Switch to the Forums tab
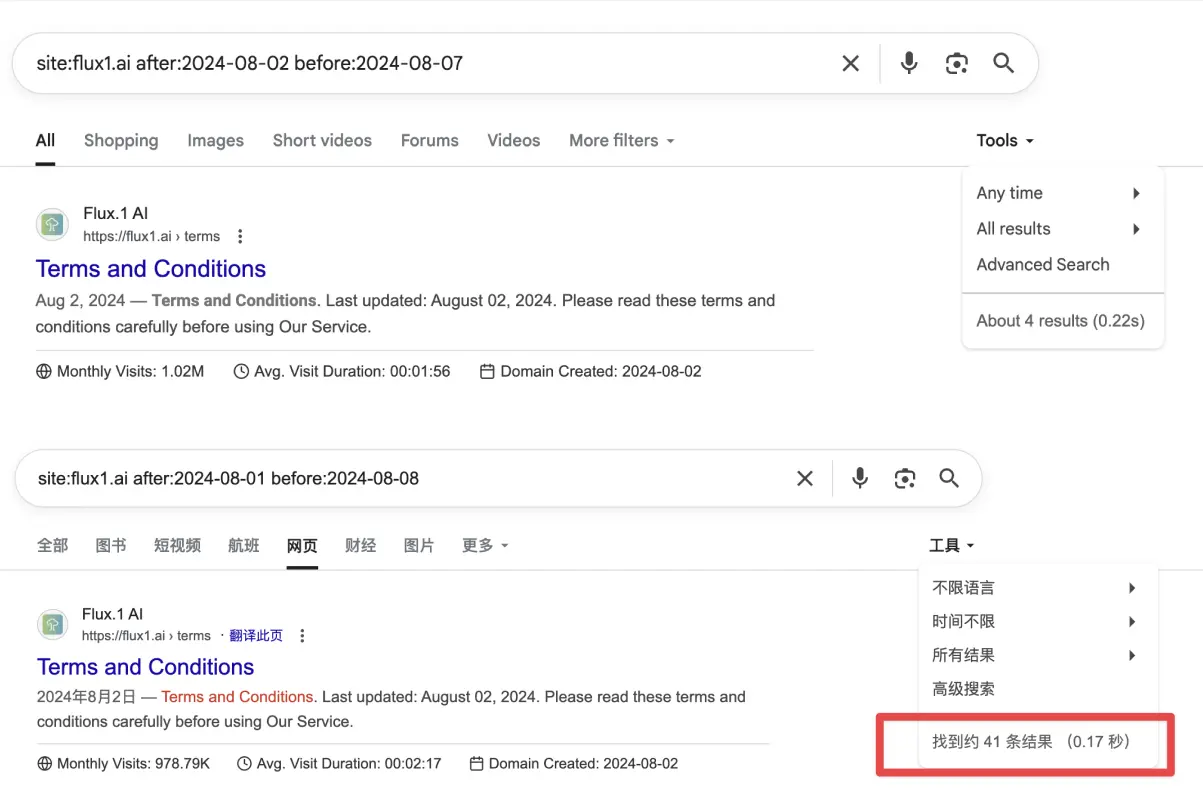This screenshot has width=1203, height=800. tap(430, 141)
